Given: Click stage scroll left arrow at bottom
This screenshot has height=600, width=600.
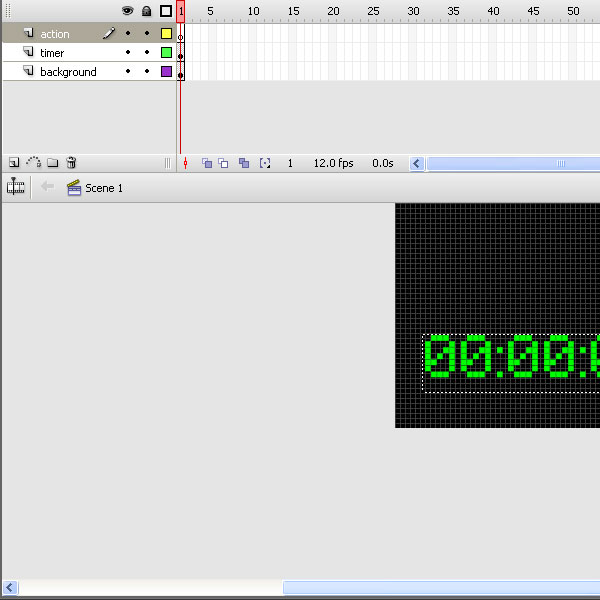Looking at the screenshot, I should click(10, 587).
